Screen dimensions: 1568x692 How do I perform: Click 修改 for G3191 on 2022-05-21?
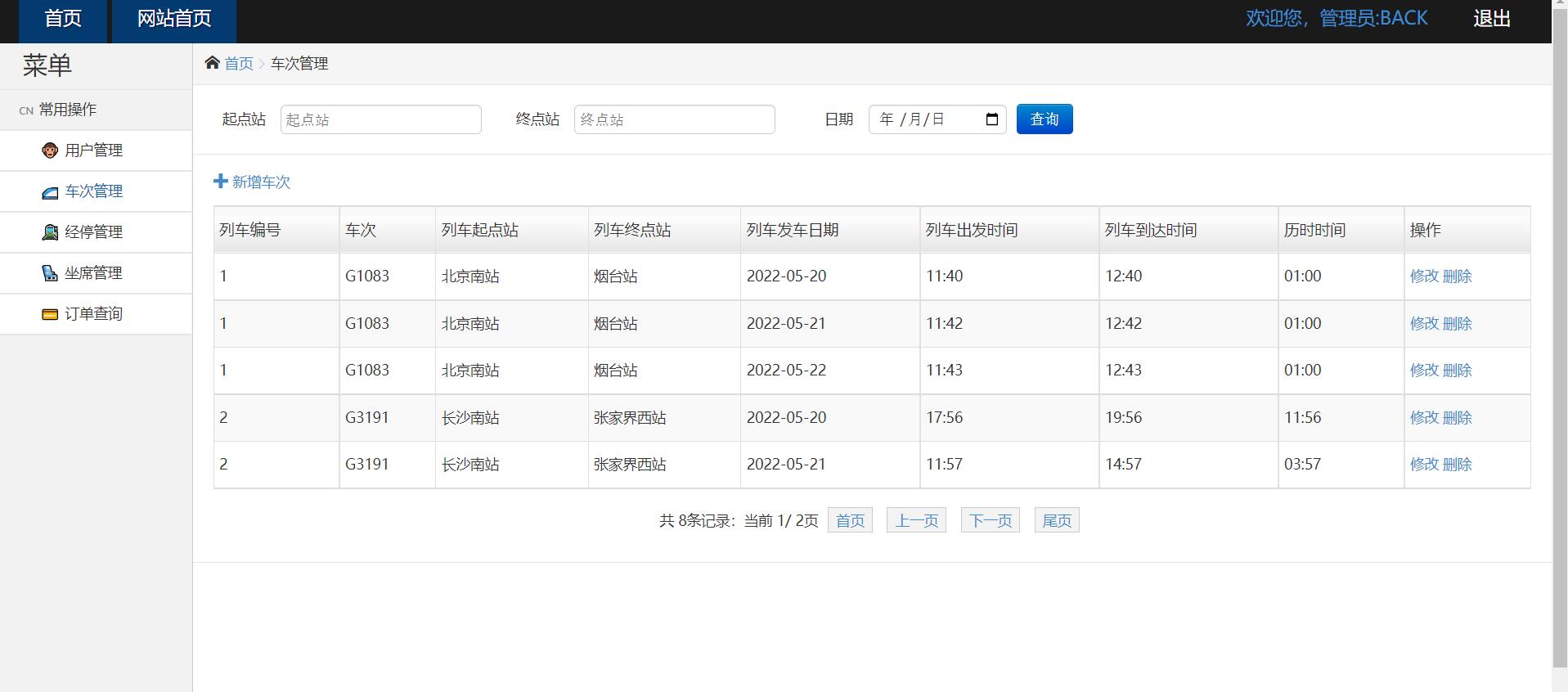1424,465
